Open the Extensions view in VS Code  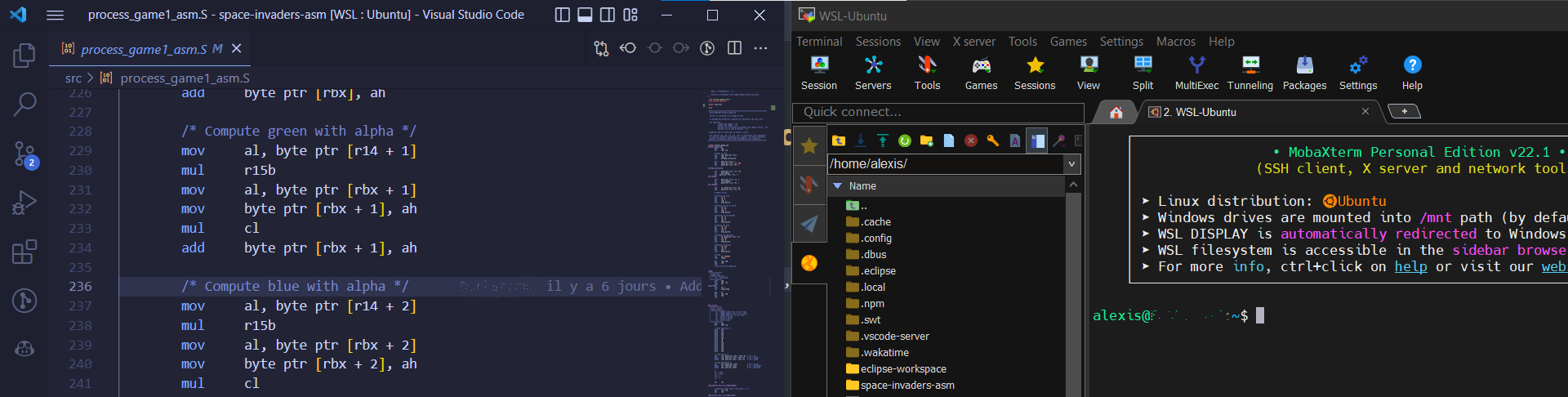[x=24, y=252]
